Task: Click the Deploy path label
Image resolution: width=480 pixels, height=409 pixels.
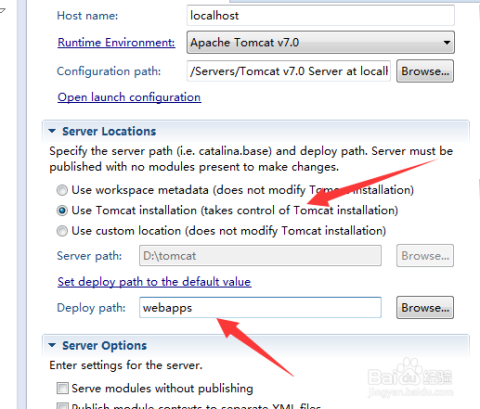Action: (x=91, y=308)
